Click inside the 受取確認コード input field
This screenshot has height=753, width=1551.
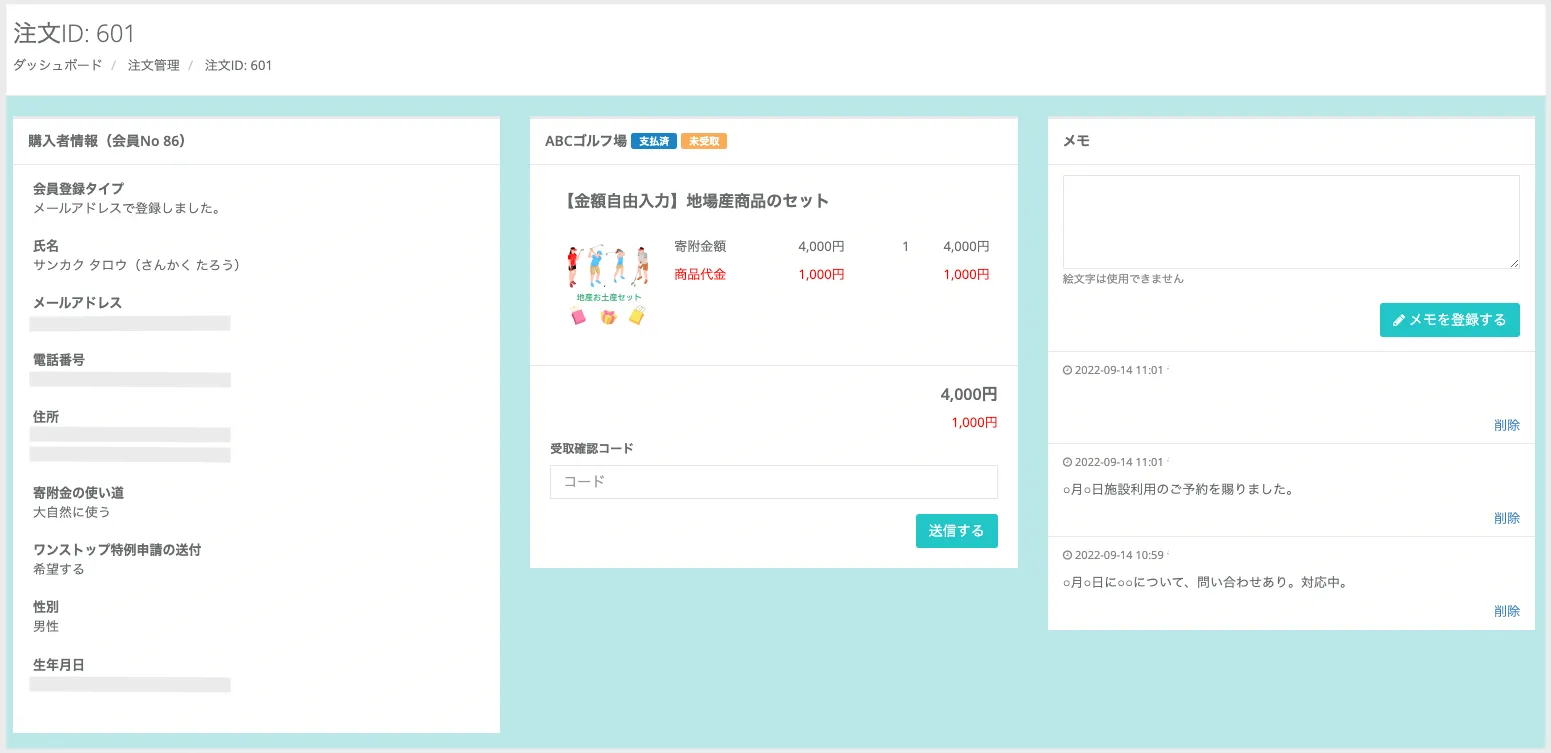[x=773, y=481]
